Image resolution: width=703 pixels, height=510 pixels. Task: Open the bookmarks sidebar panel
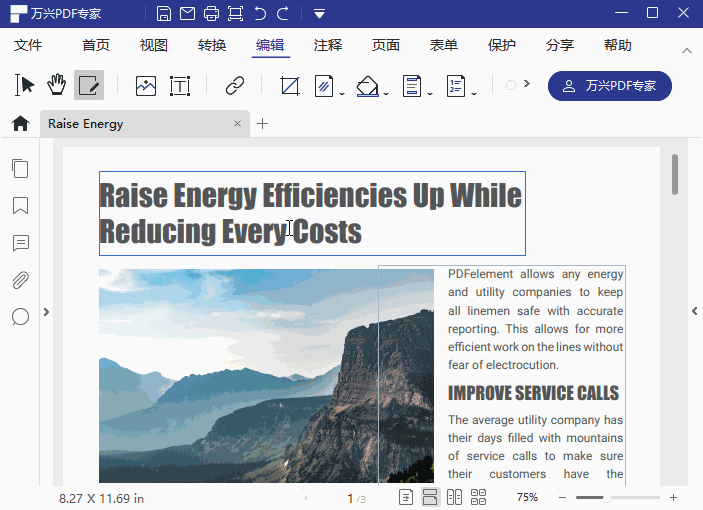tap(20, 206)
